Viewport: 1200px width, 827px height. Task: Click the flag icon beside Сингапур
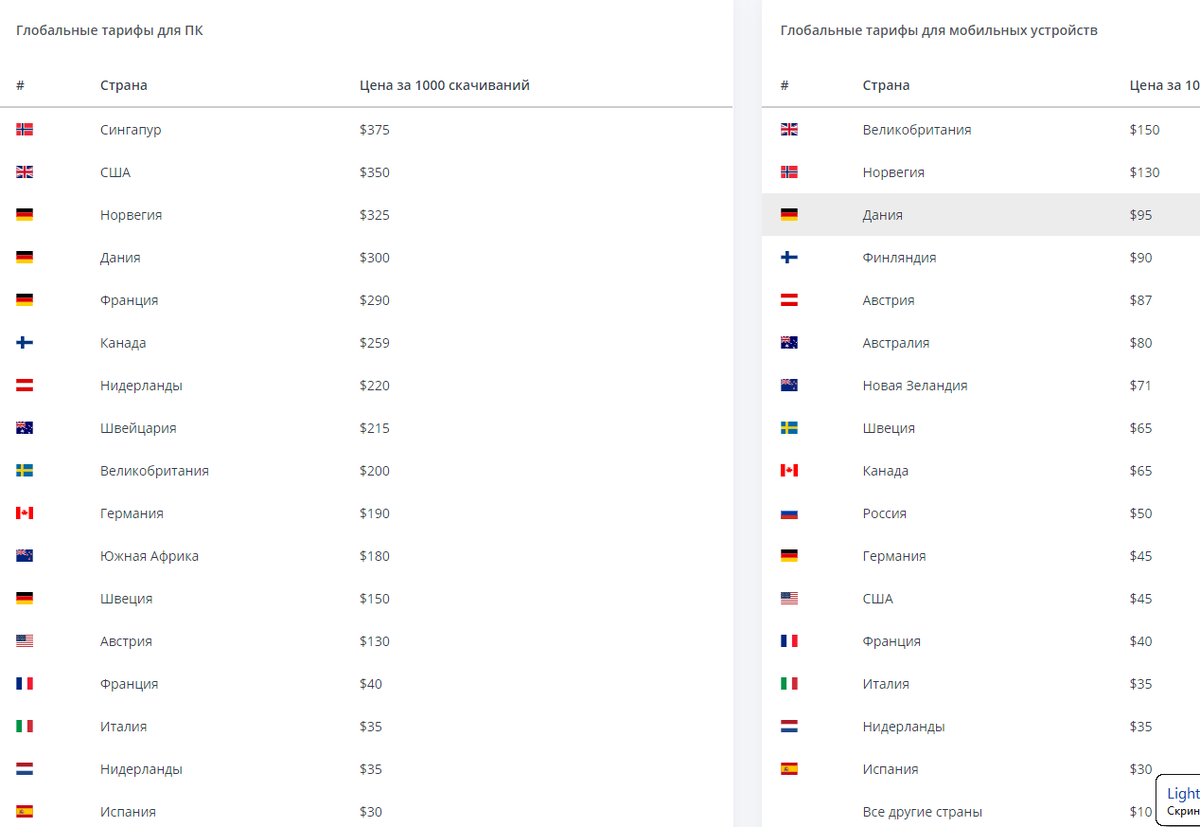click(x=25, y=130)
